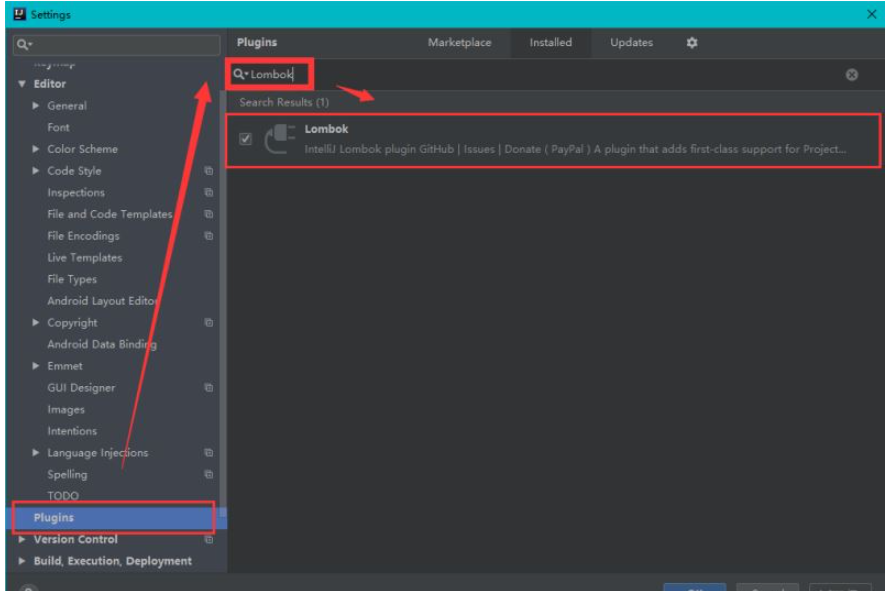Click project-level icon beside Copyright
Image resolution: width=890 pixels, height=591 pixels.
point(208,322)
